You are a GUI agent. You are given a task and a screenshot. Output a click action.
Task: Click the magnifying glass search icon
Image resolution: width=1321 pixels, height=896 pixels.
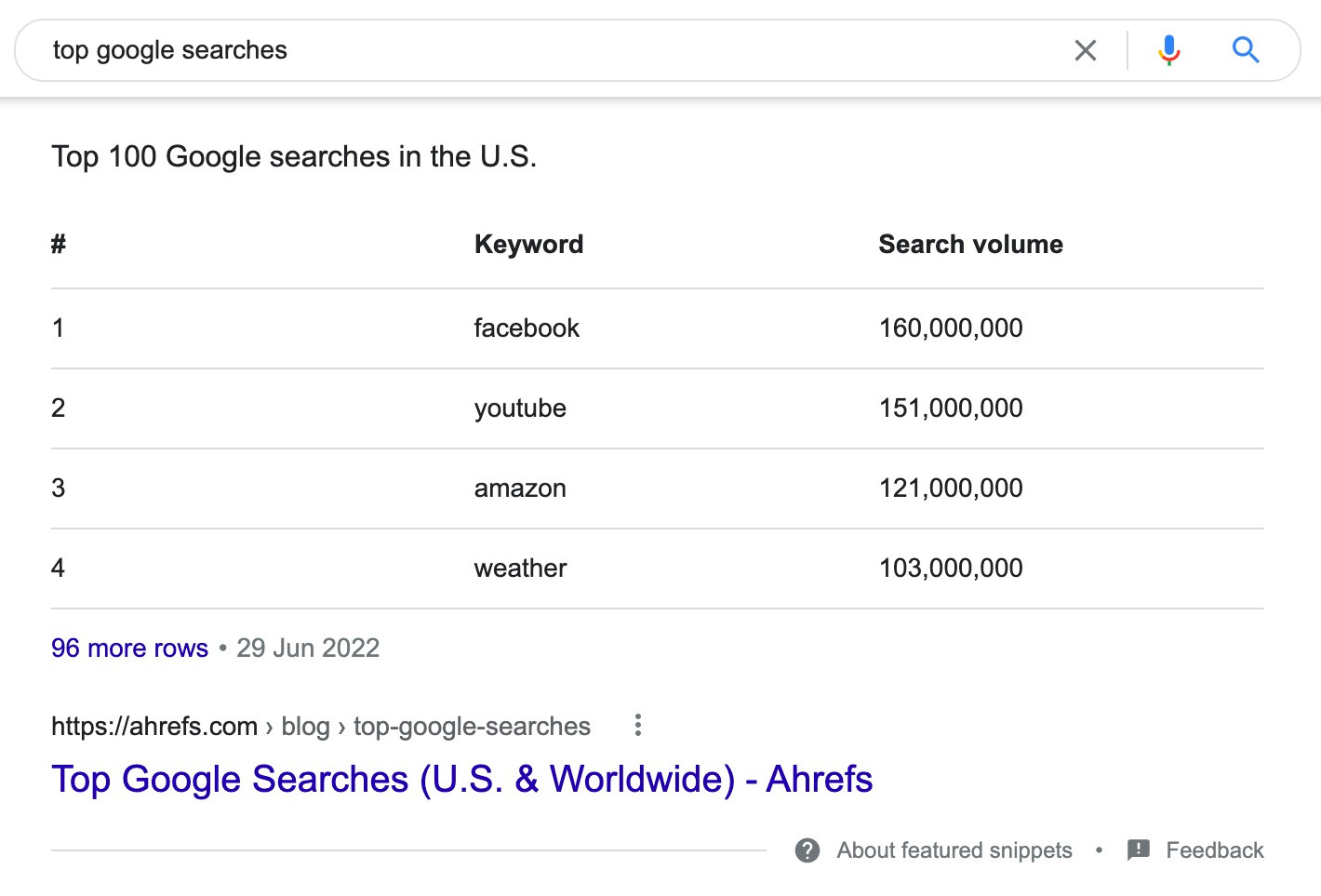coord(1246,50)
